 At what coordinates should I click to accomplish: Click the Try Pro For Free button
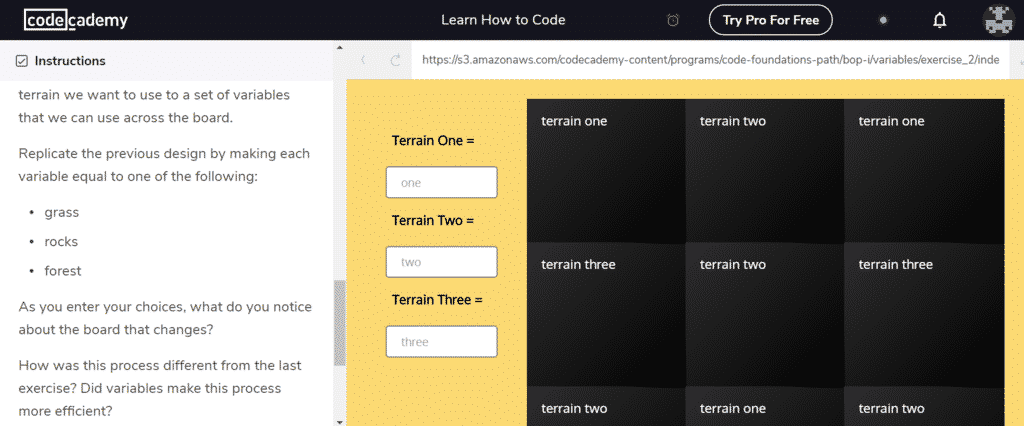tap(771, 20)
